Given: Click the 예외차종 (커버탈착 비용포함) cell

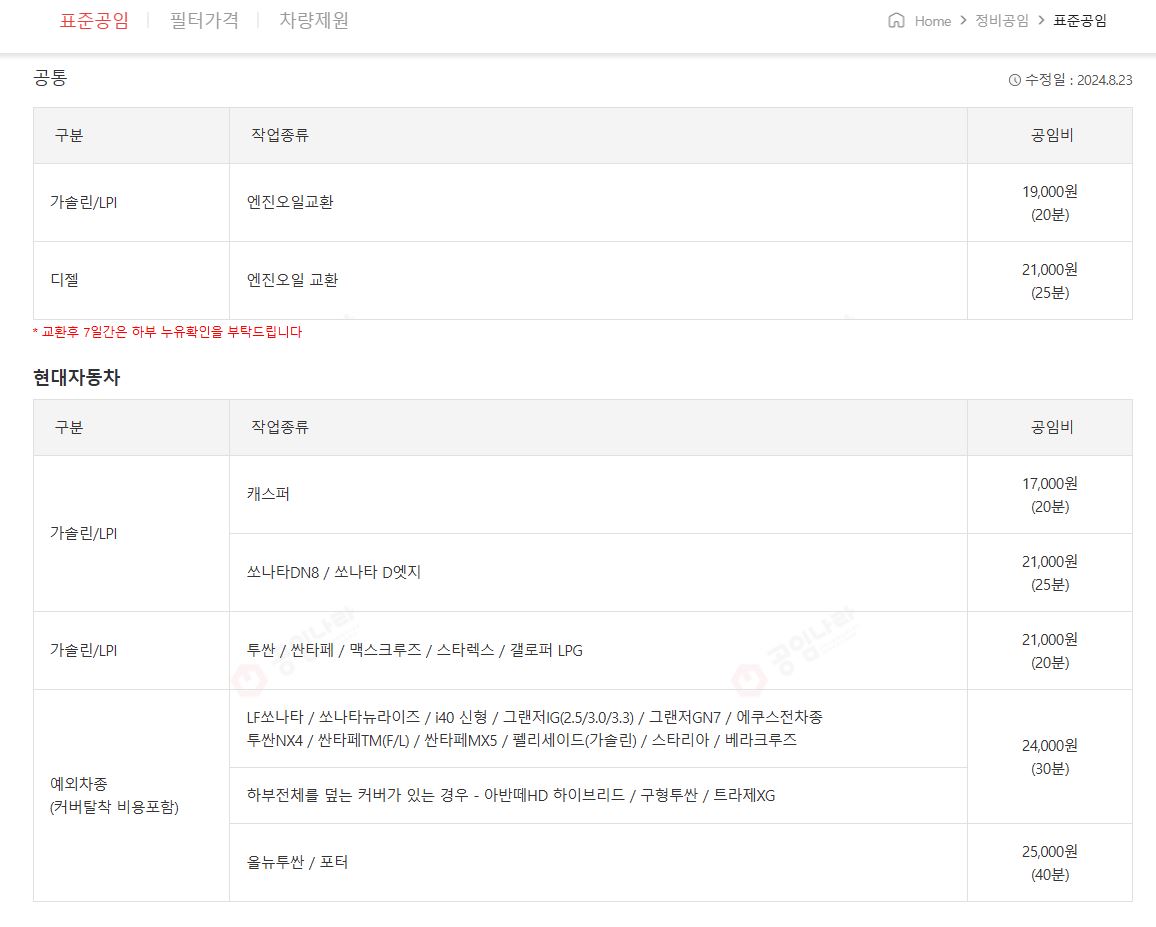Looking at the screenshot, I should (131, 796).
